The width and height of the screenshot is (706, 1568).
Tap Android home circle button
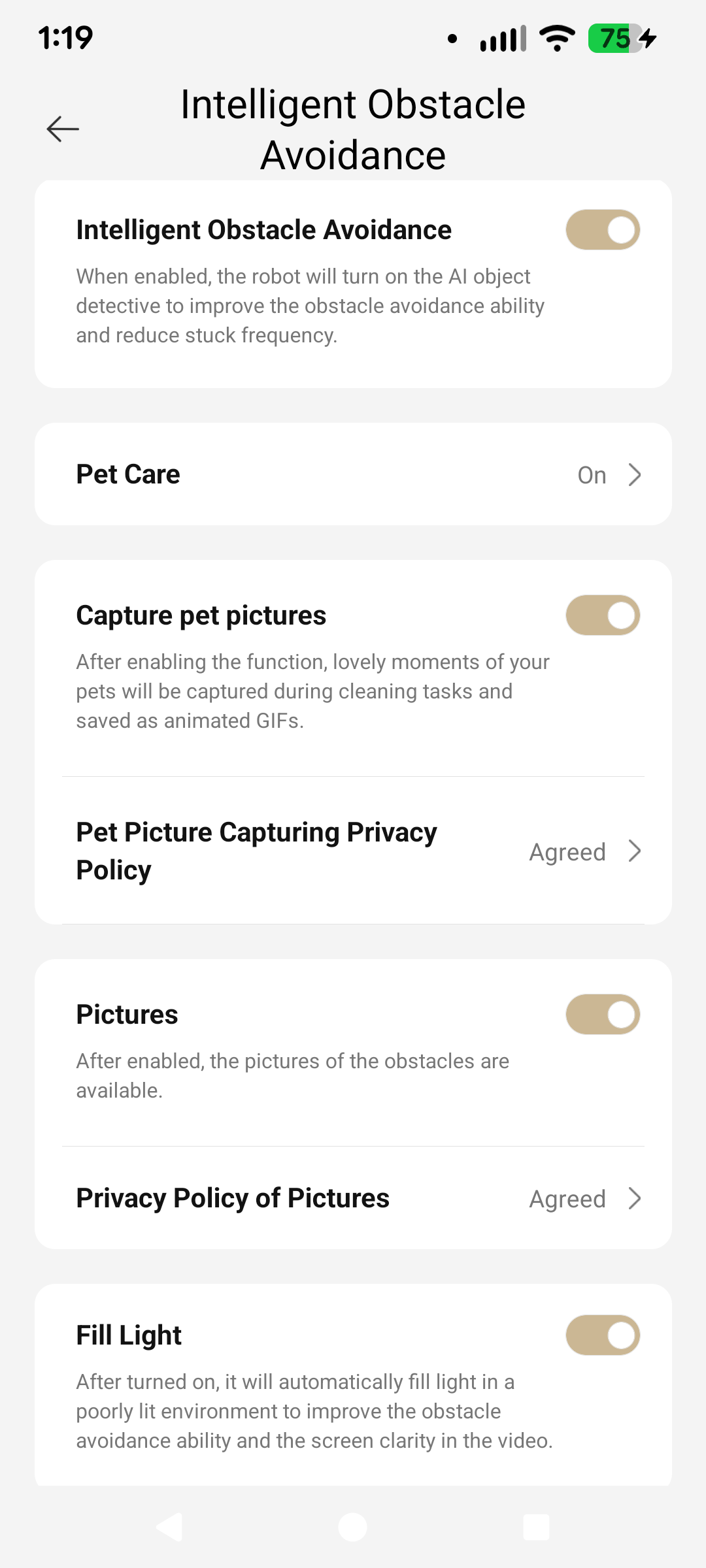click(353, 1527)
